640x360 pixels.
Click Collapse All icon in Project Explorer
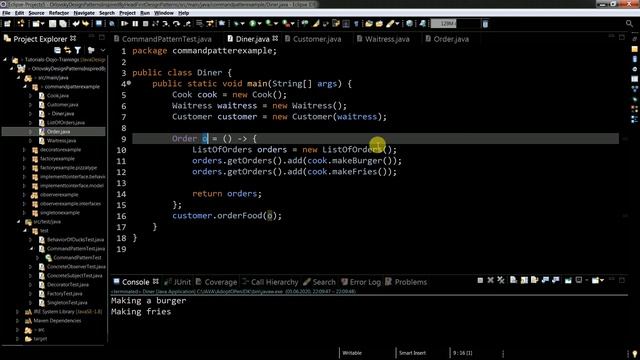pos(57,50)
